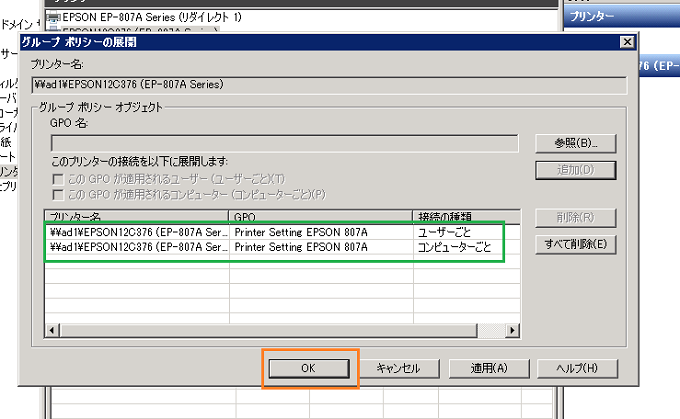Click the すべて削除(E) button

coord(575,244)
